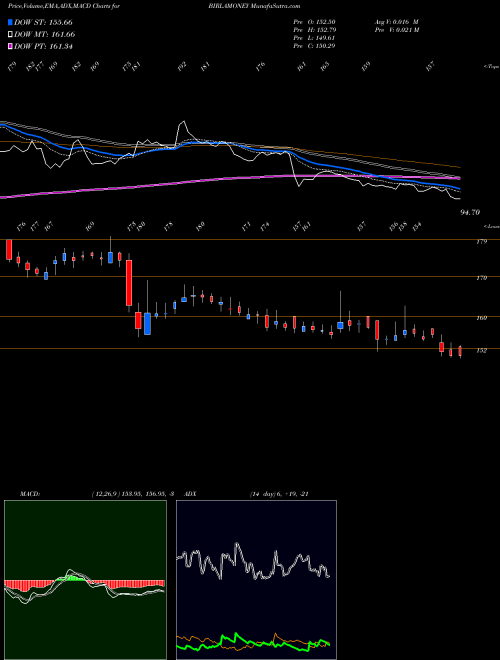The height and width of the screenshot is (660, 500).
Task: Click the ADX panel title
Action: coord(190,494)
